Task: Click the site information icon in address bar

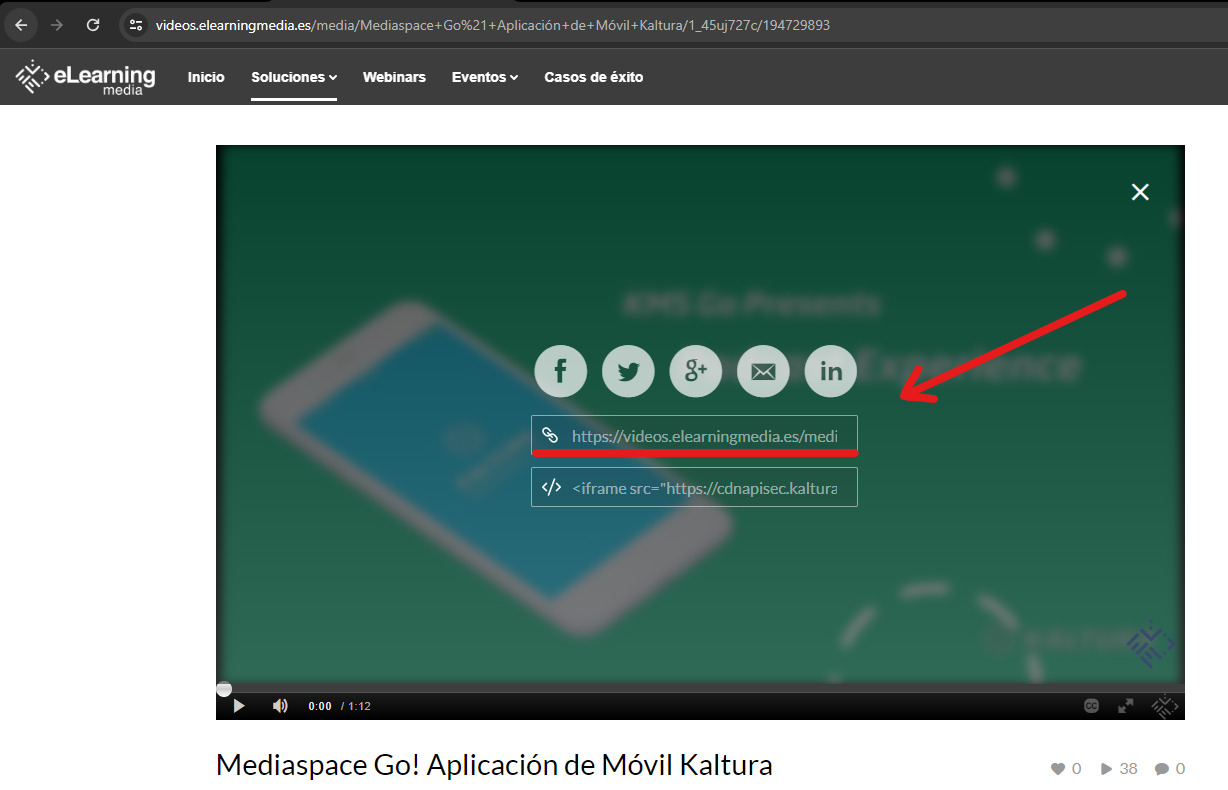Action: point(136,25)
